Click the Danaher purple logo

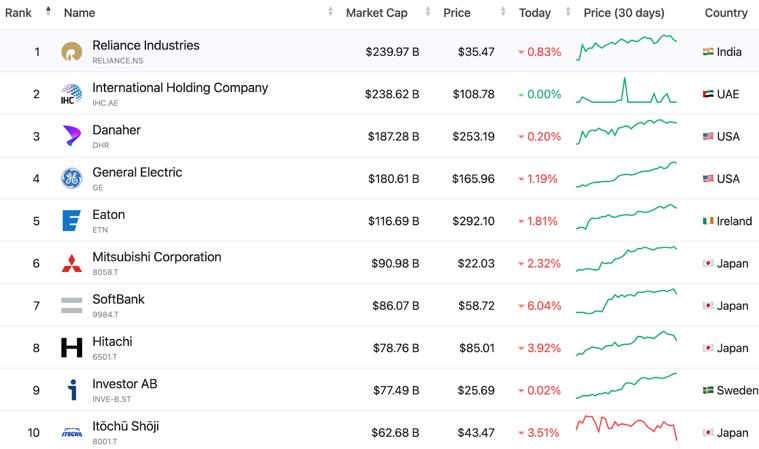tap(72, 136)
